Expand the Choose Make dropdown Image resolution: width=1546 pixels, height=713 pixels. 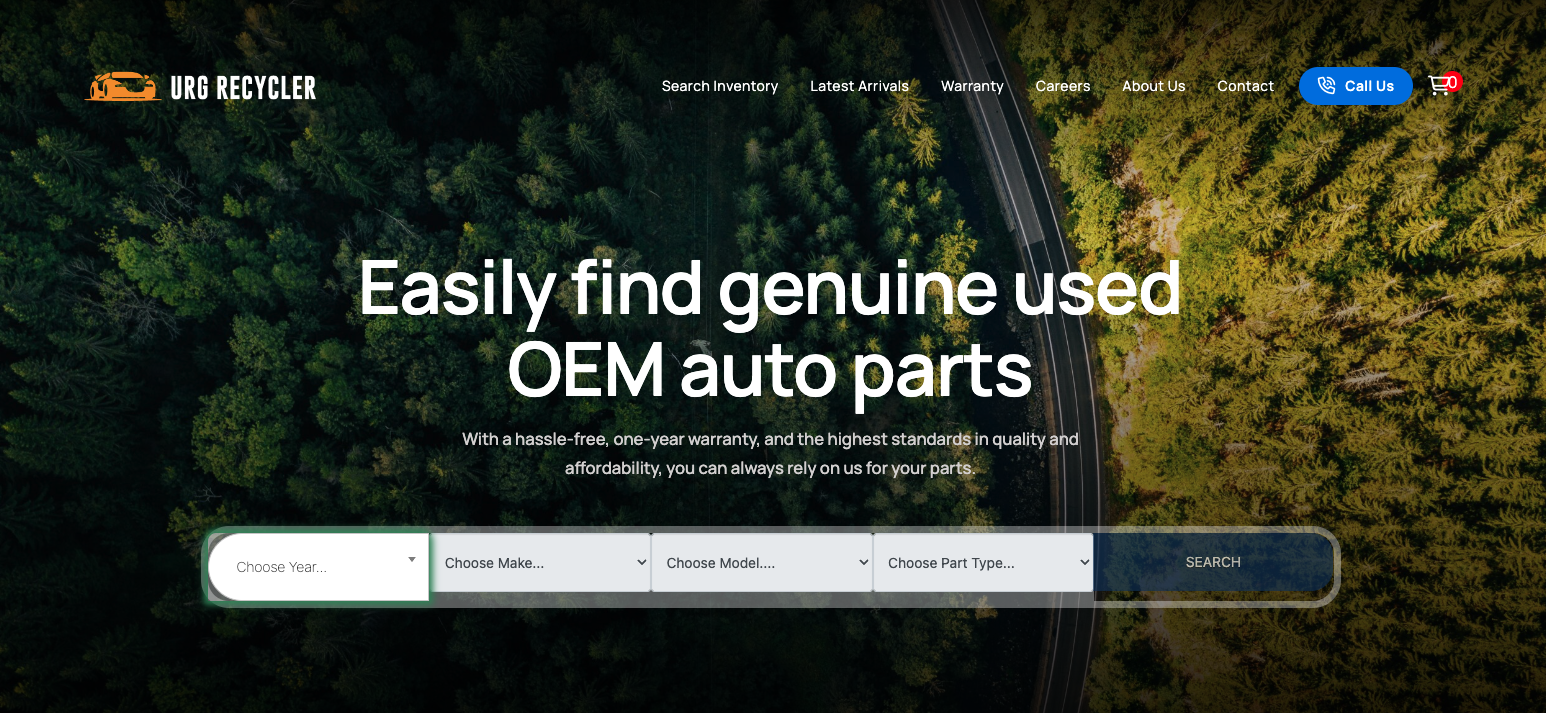click(x=540, y=563)
